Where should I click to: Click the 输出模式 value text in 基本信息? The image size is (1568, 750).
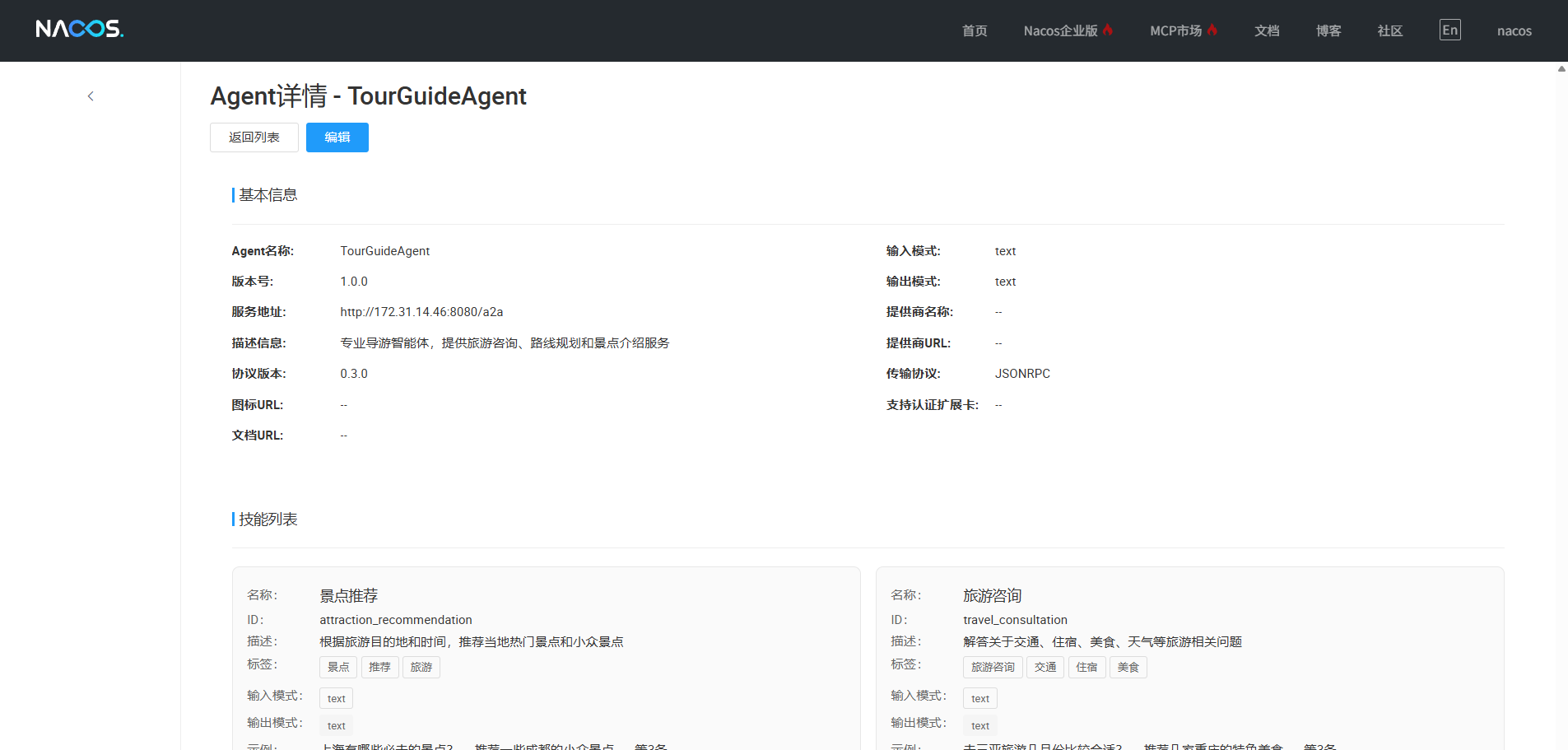tap(1005, 282)
